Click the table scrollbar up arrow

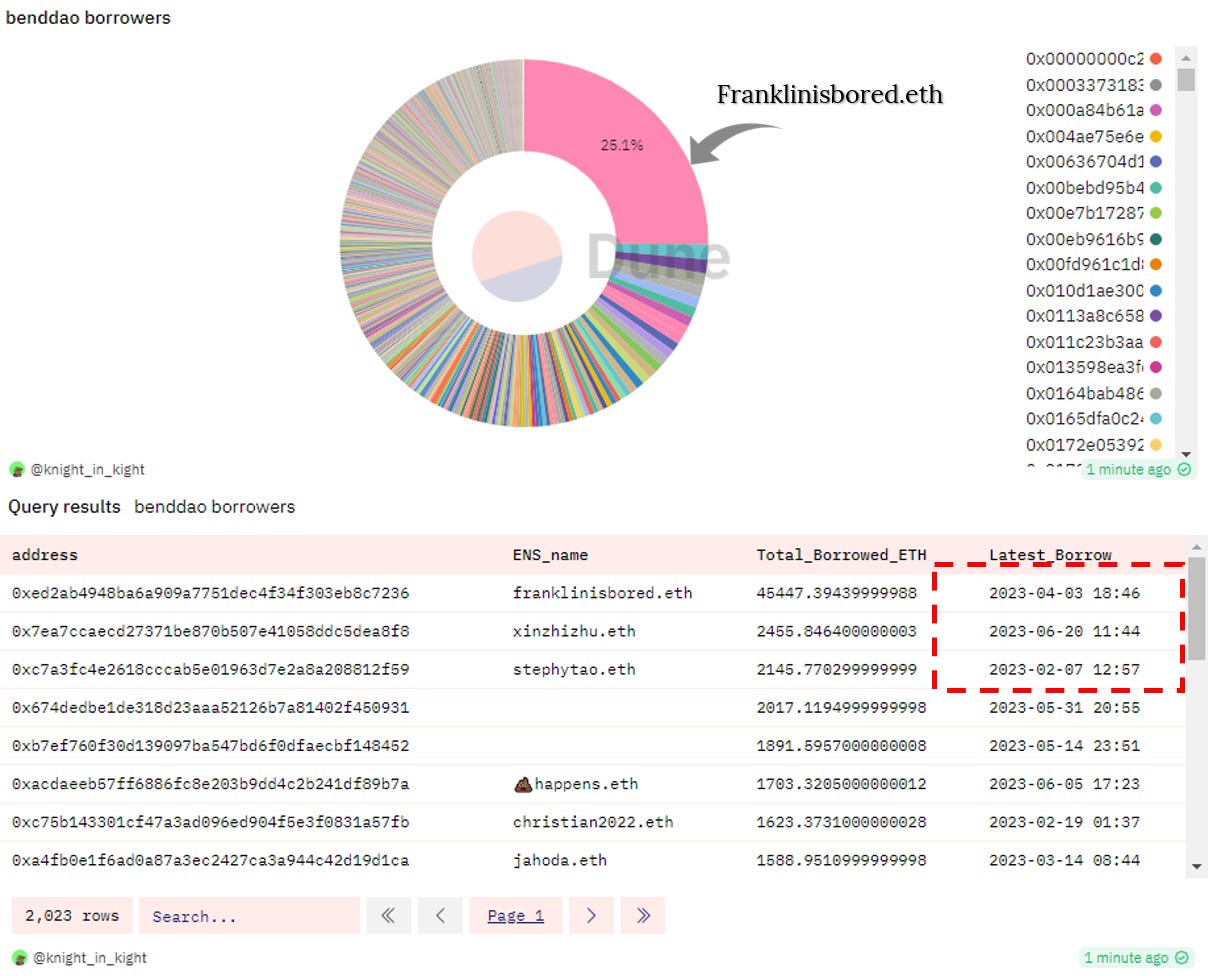[x=1197, y=546]
